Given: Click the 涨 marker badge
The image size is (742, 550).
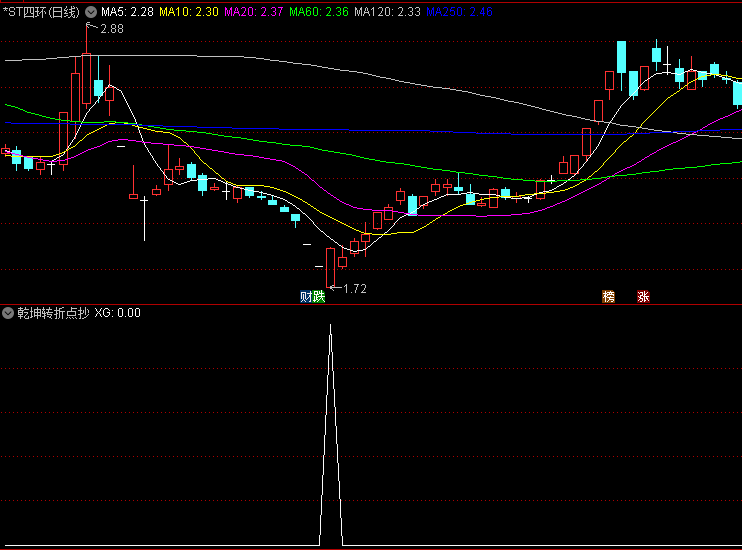Looking at the screenshot, I should [x=643, y=297].
